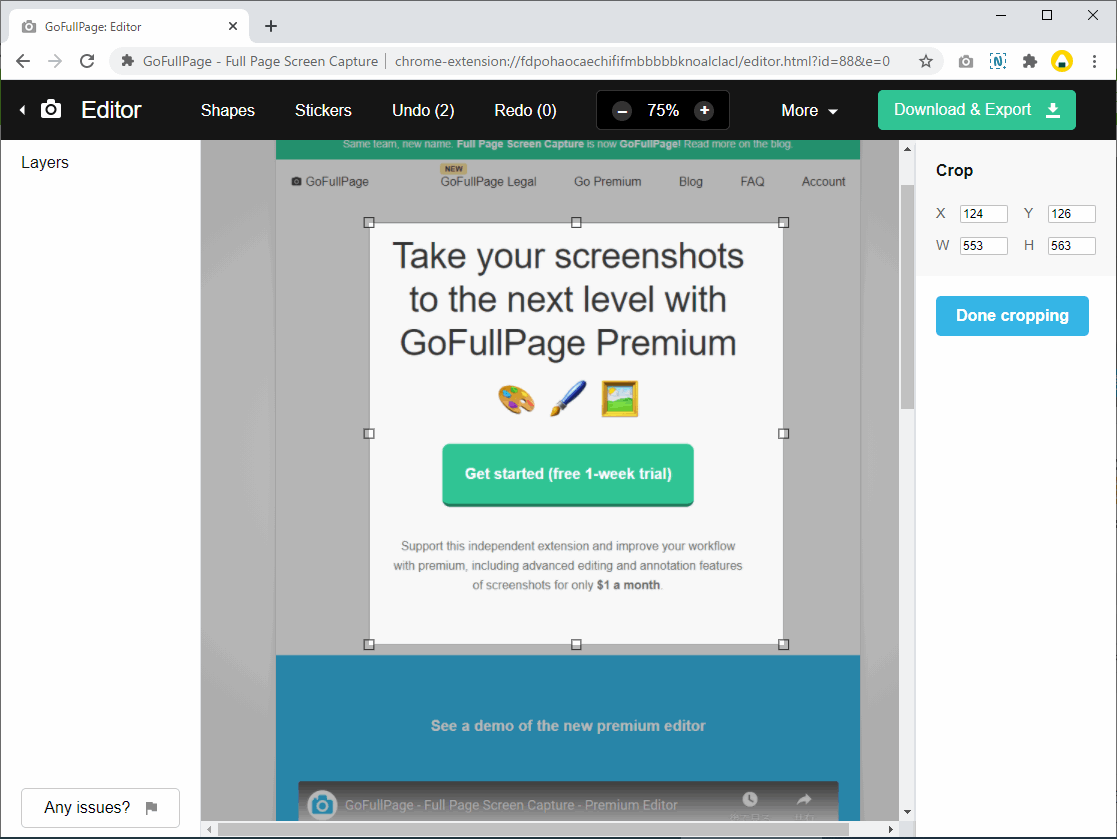Screen dimensions: 1117x839
Task: Click the back arrow beside Editor
Action: point(23,110)
